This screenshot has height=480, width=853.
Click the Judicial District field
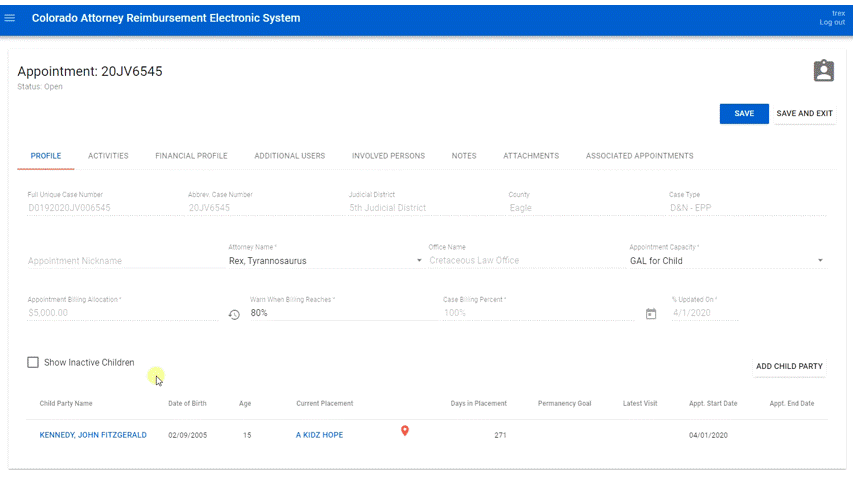(426, 208)
